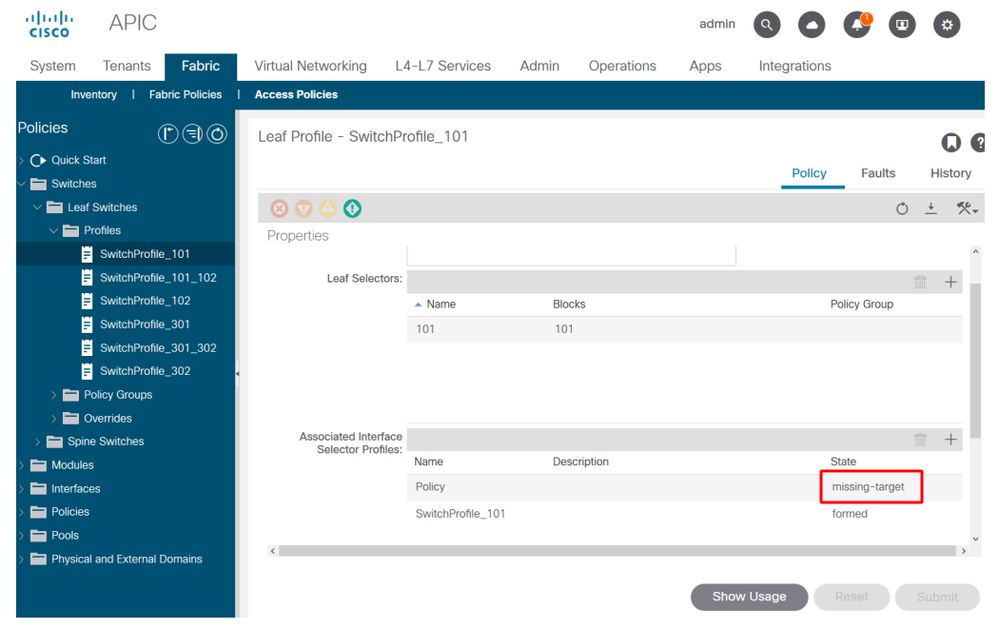999x629 pixels.
Task: Select SwitchProfile_102 in tree
Action: (145, 301)
